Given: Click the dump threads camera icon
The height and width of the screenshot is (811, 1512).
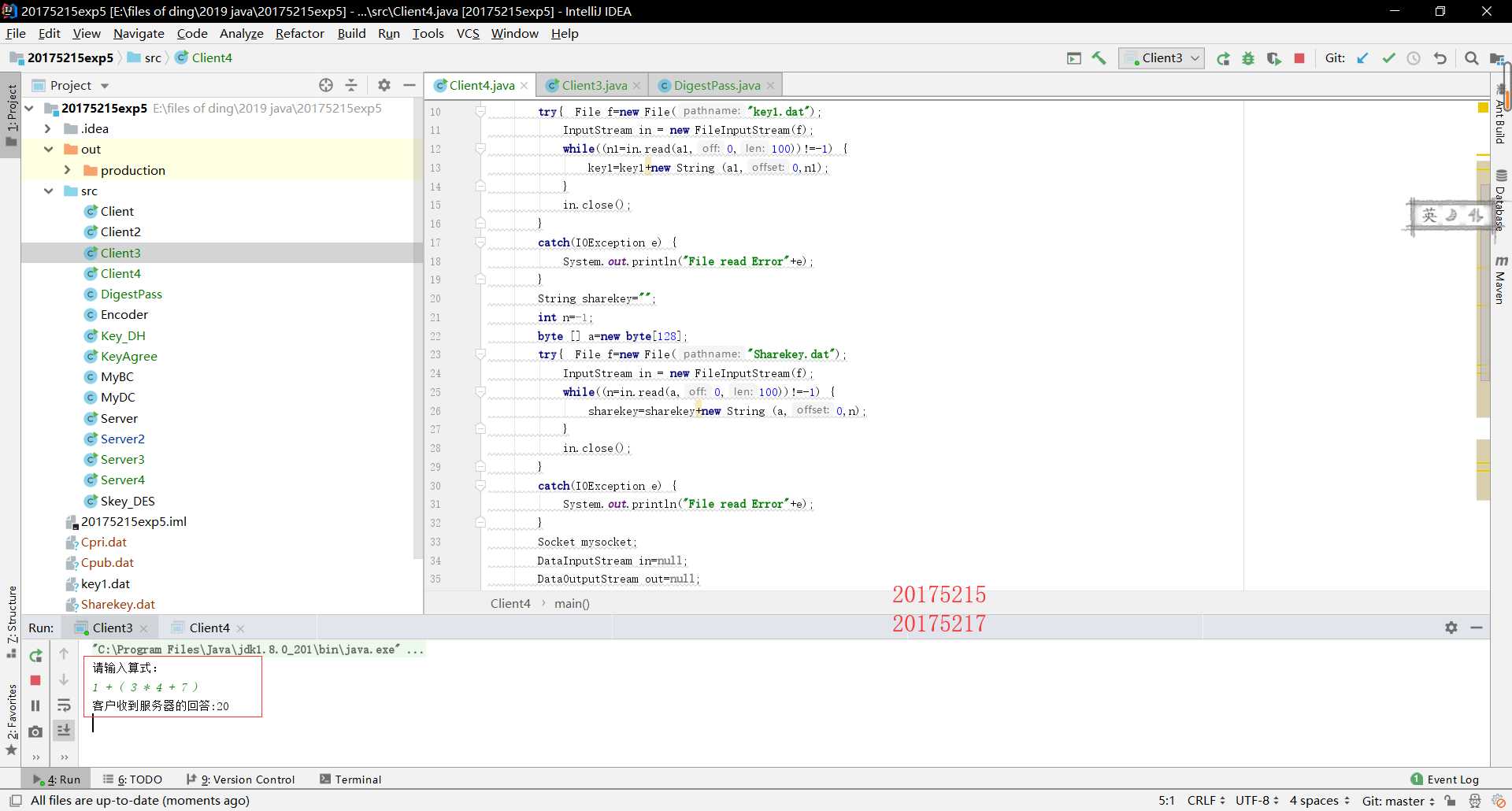Looking at the screenshot, I should point(35,731).
